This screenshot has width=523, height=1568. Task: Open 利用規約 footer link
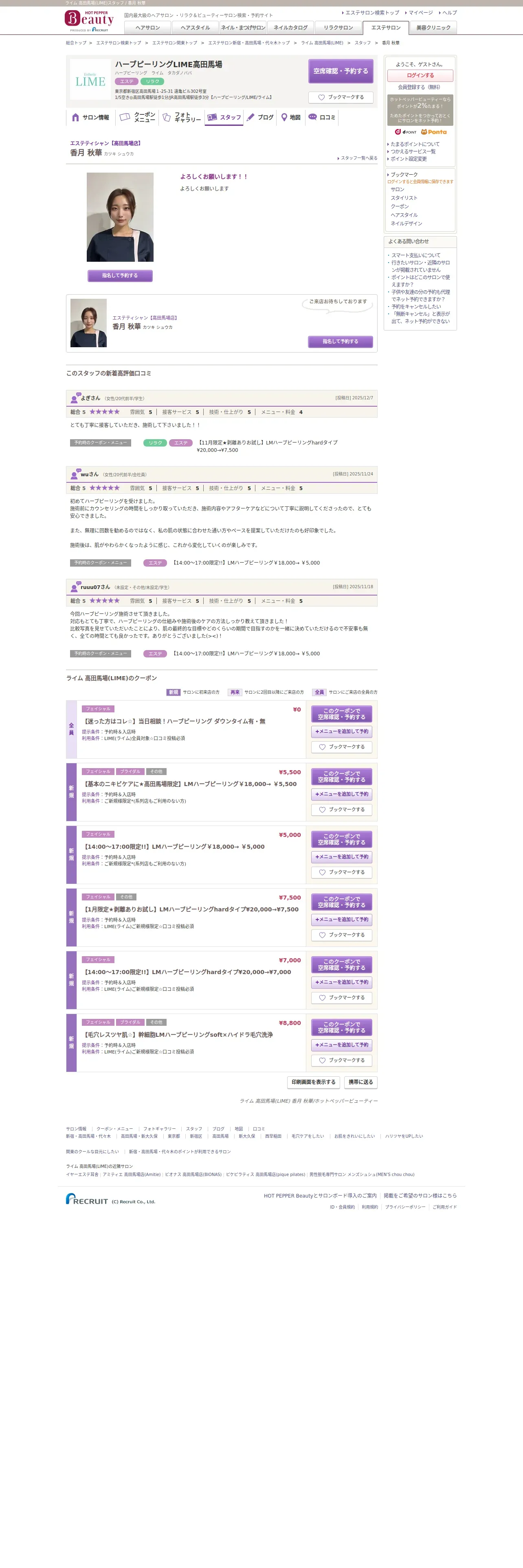[369, 1207]
